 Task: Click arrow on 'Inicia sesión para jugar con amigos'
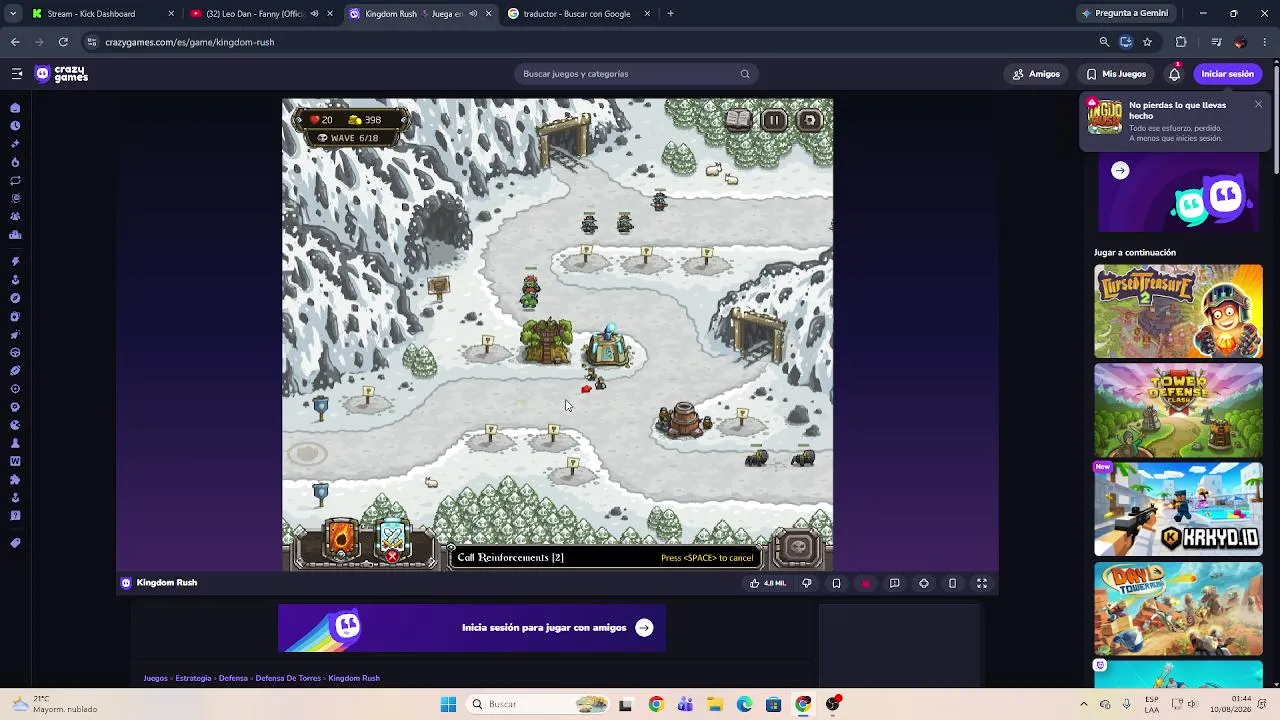click(x=644, y=628)
